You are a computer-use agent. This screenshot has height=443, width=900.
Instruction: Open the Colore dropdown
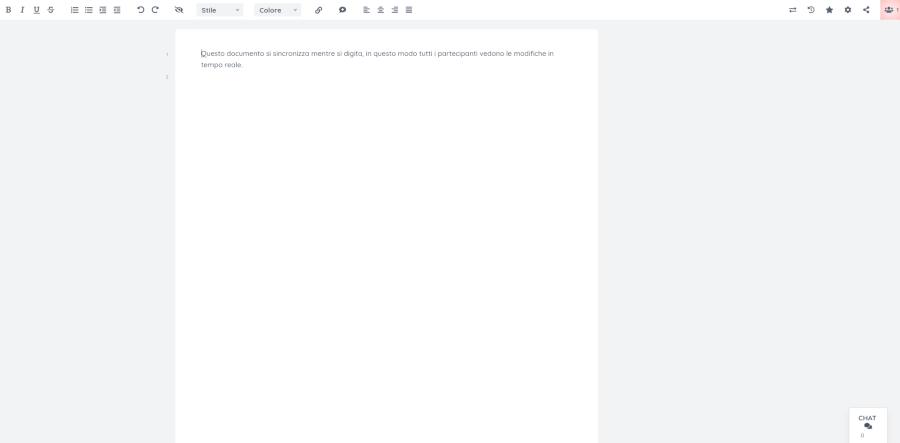pos(278,10)
